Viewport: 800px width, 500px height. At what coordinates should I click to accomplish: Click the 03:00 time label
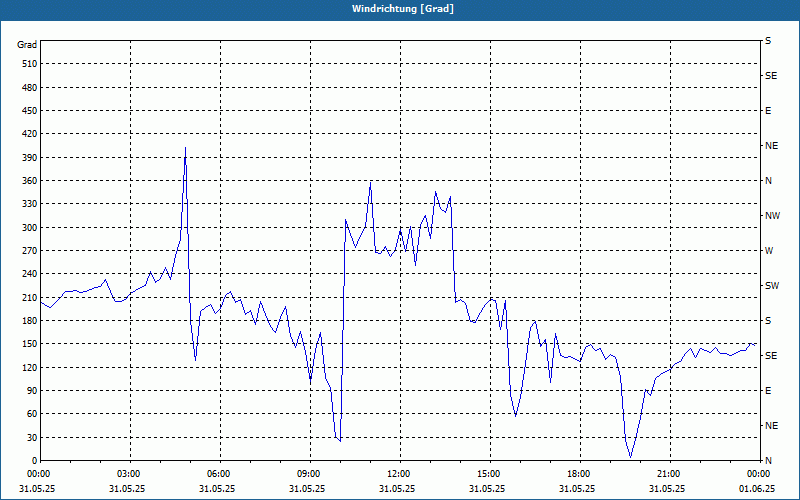(127, 473)
